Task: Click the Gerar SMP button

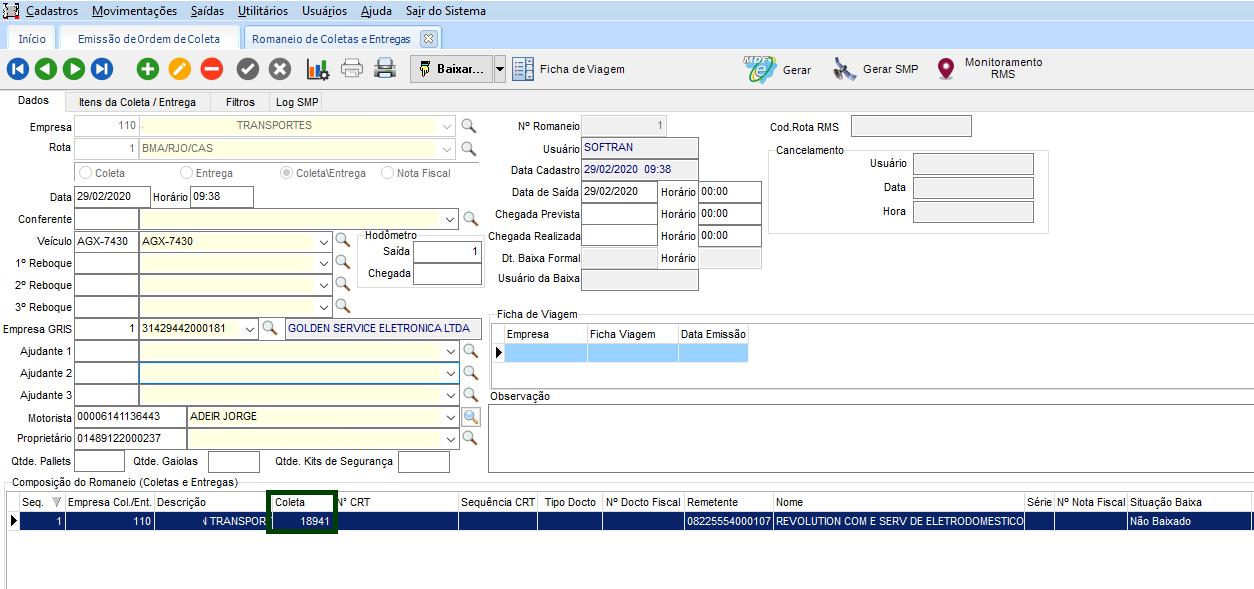Action: coord(877,69)
